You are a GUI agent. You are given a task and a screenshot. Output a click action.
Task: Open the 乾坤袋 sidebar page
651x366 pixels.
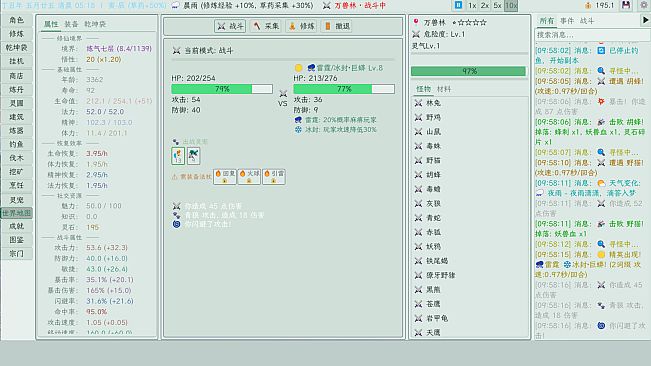pyautogui.click(x=17, y=48)
